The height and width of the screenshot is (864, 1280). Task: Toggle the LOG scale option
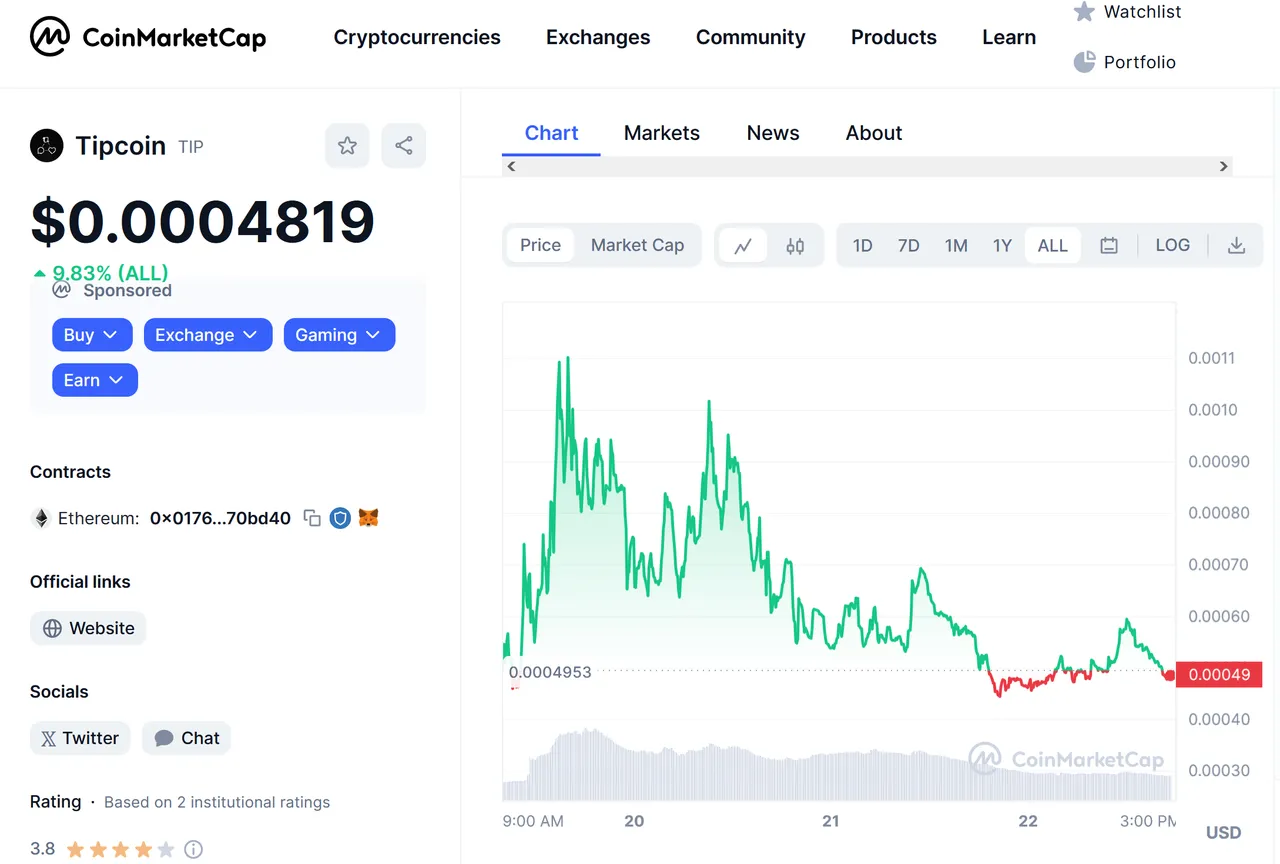tap(1173, 246)
